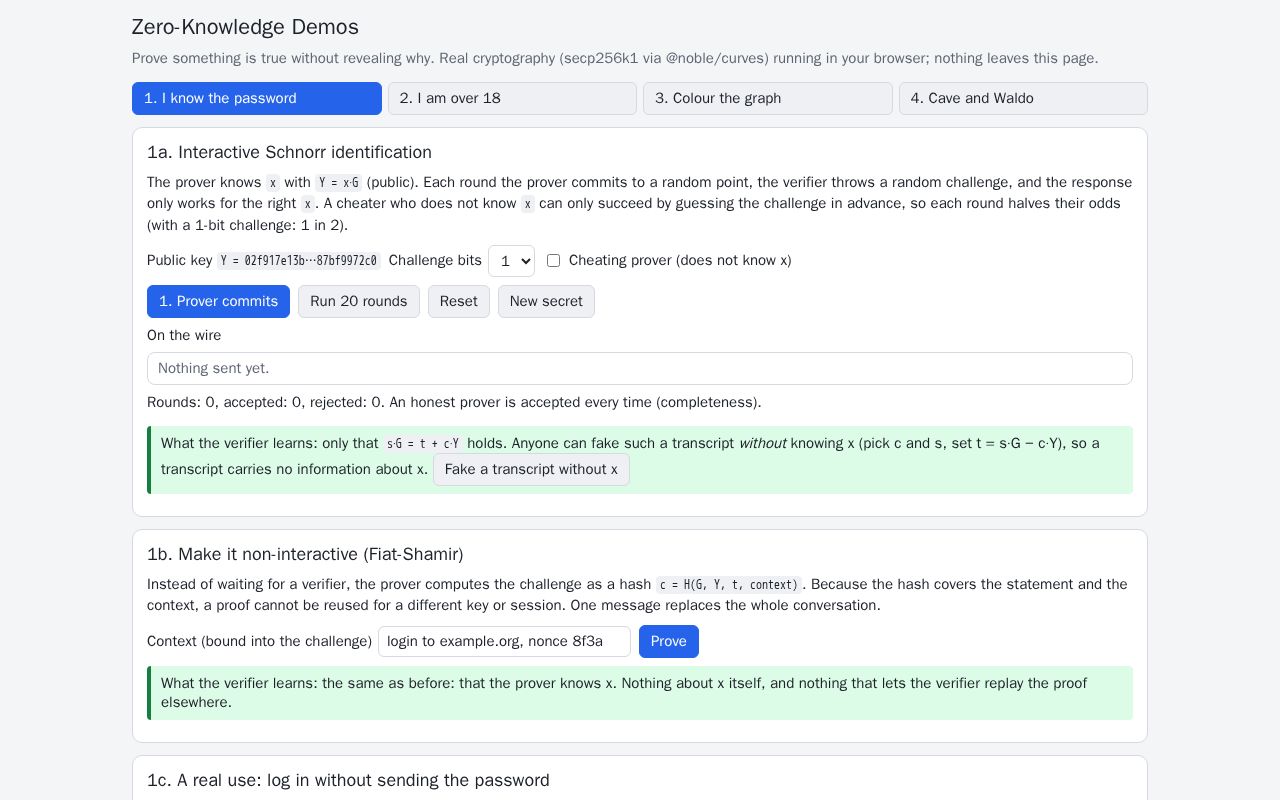The width and height of the screenshot is (1280, 800).
Task: Switch to "1. I know the password" tab
Action: coord(257,98)
